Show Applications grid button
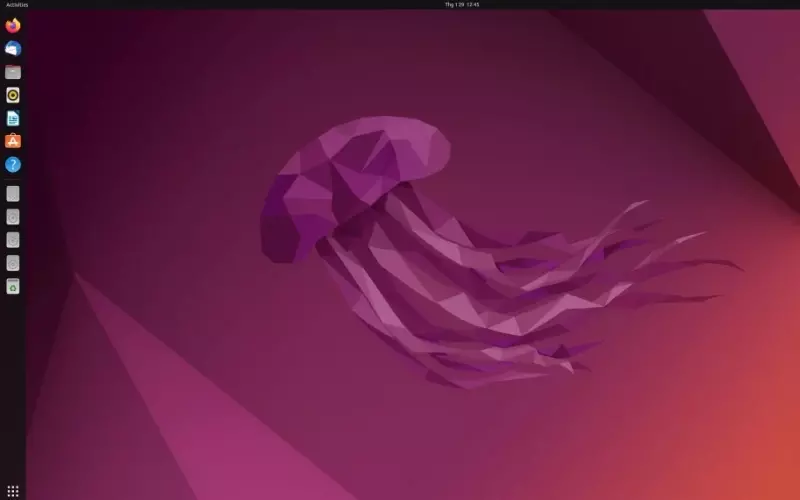This screenshot has height=500, width=800. (x=13, y=491)
